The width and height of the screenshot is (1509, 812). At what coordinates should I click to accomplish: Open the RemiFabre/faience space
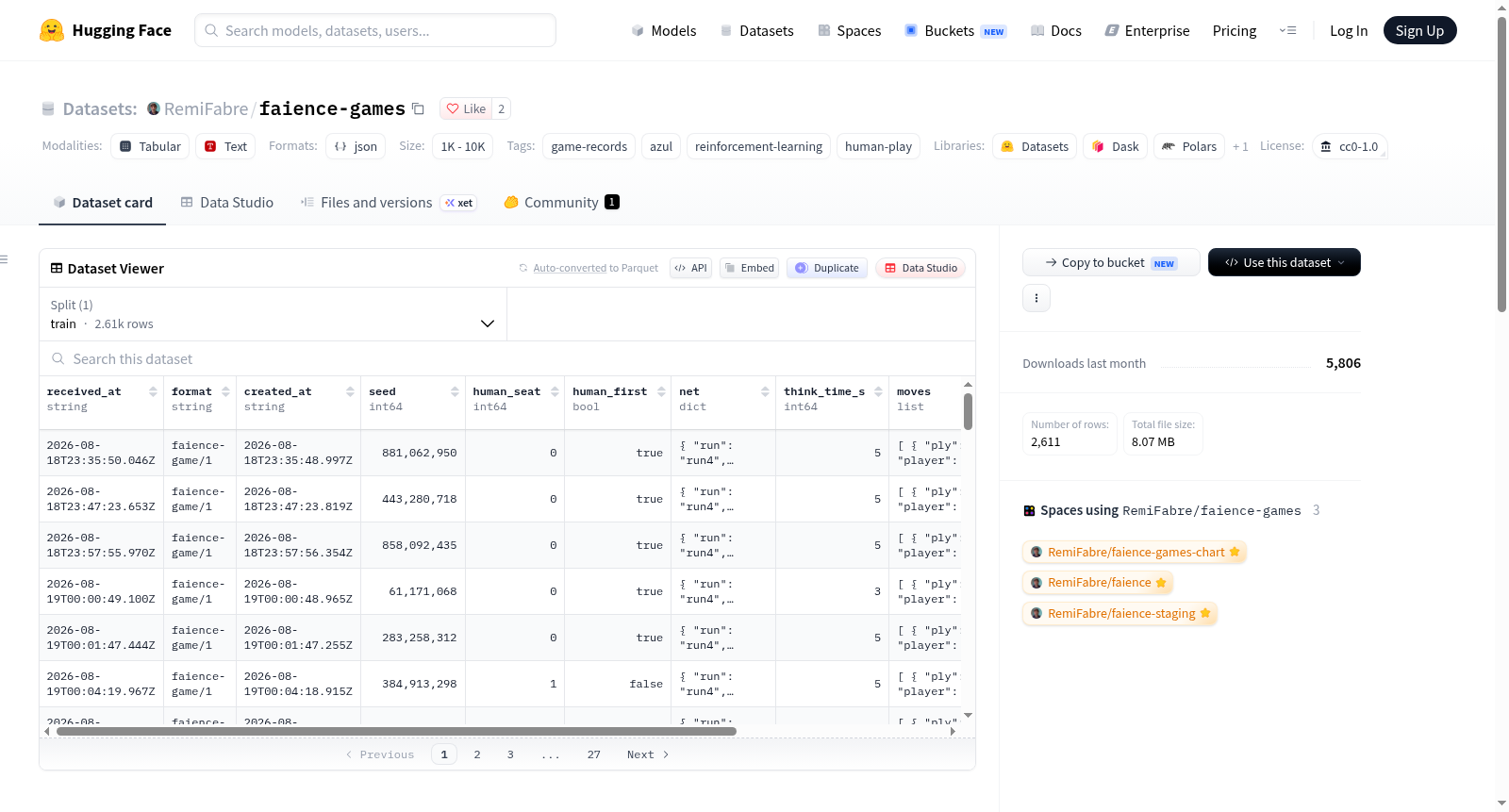pos(1098,583)
